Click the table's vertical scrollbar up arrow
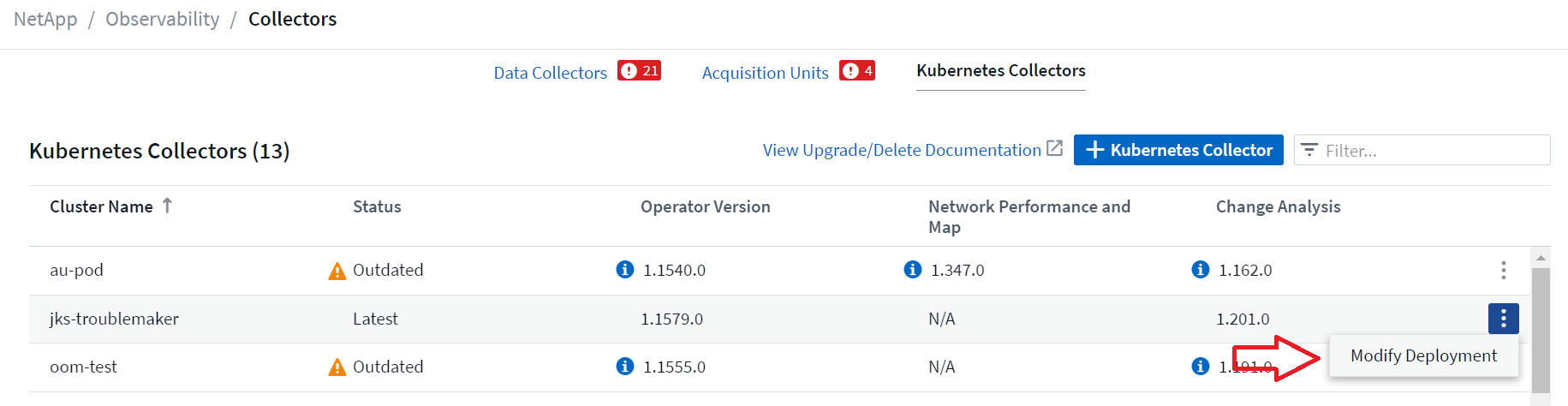 point(1541,258)
